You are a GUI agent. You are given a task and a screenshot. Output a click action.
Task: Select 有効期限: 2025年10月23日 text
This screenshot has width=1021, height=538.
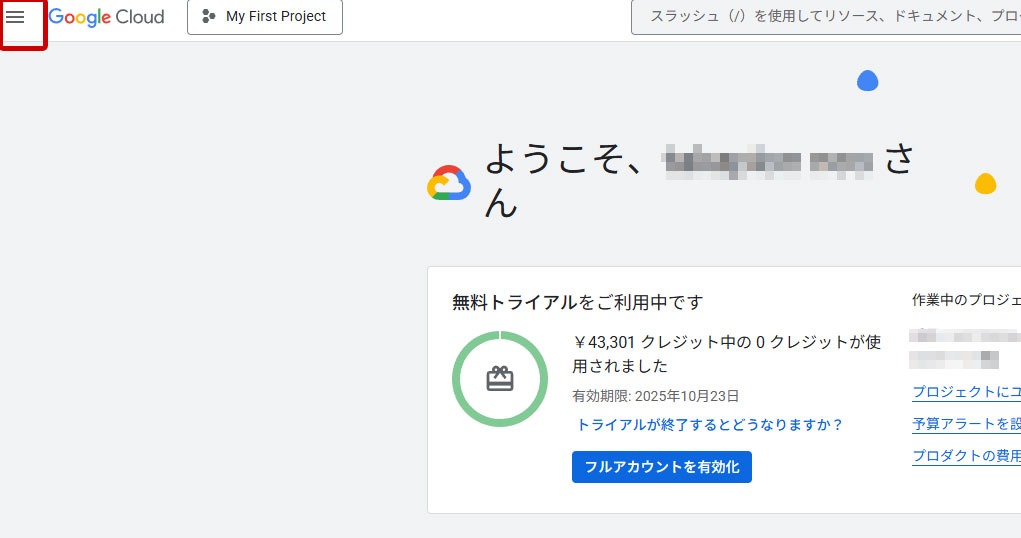pos(656,396)
